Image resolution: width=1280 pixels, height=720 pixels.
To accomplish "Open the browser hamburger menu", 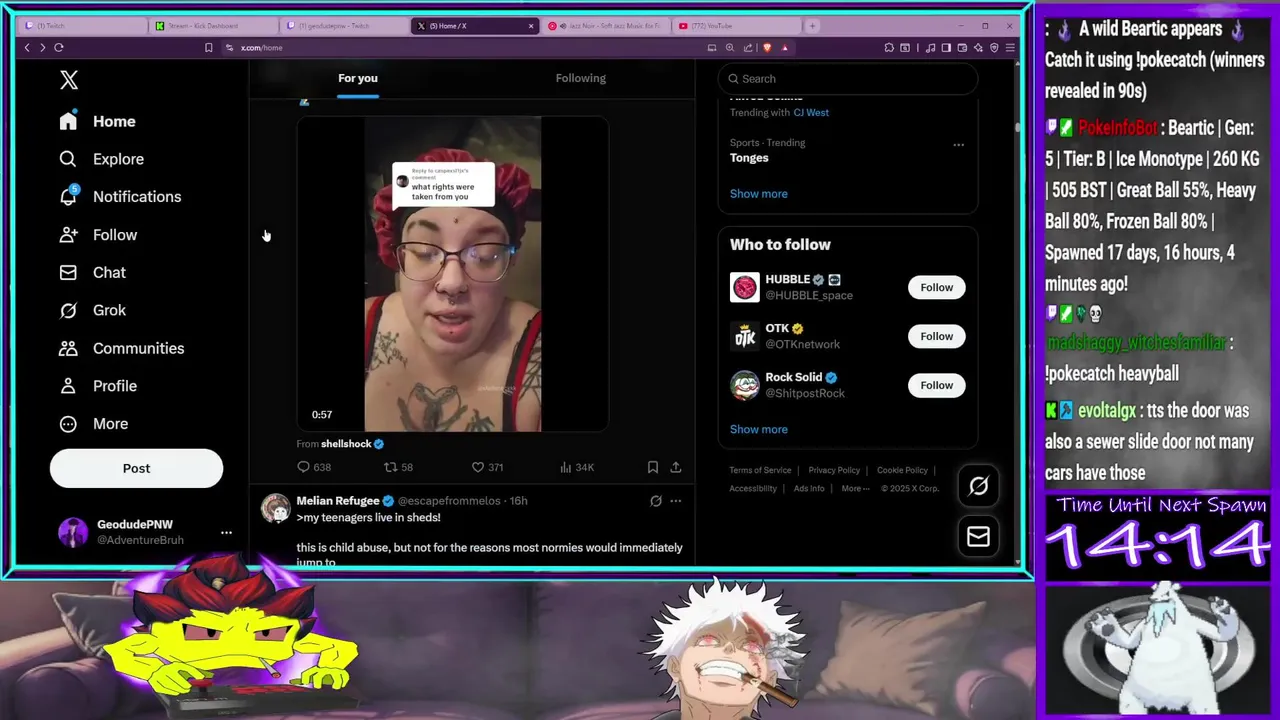I will 1011,47.
